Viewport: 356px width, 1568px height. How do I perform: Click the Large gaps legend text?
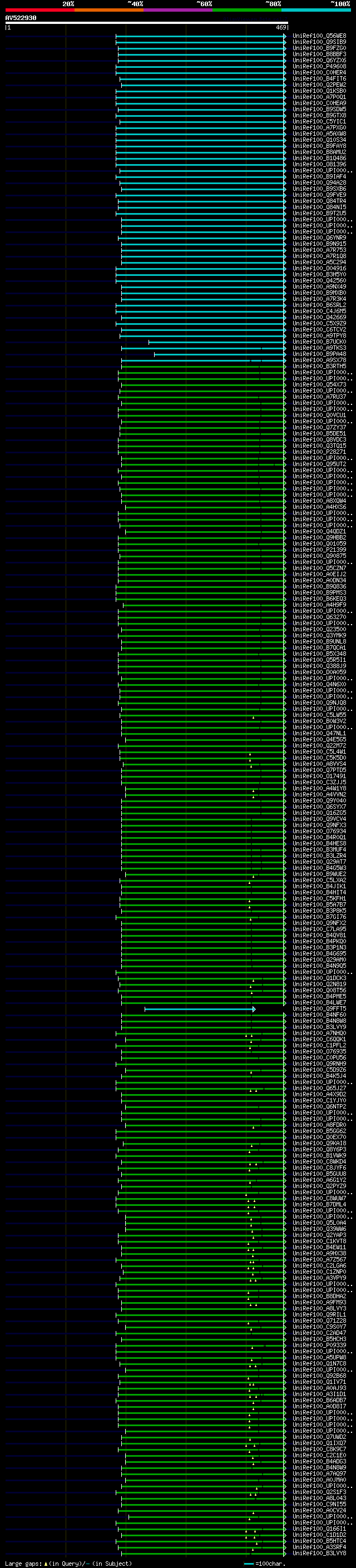click(68, 1563)
